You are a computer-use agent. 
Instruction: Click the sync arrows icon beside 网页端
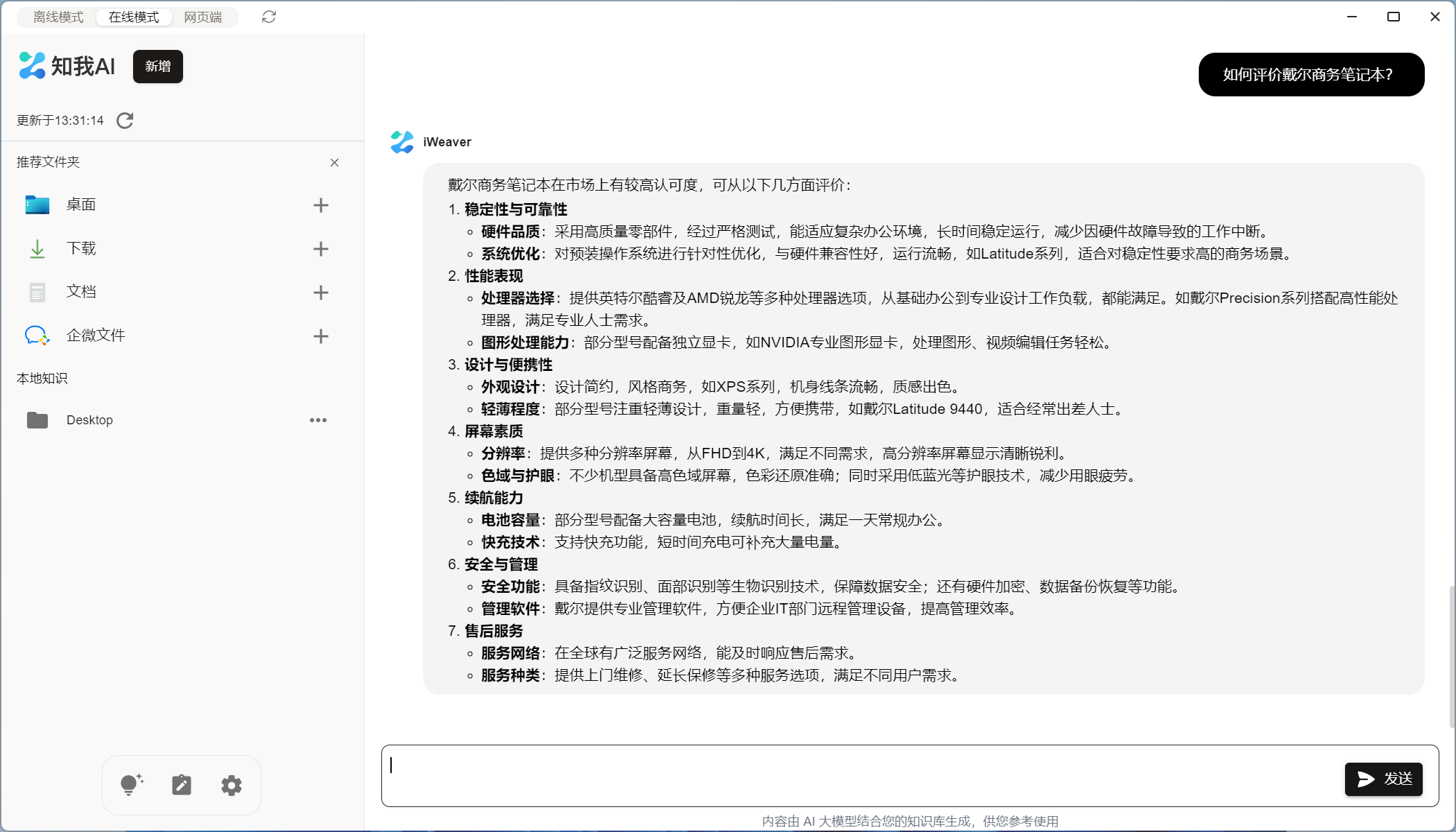click(269, 17)
